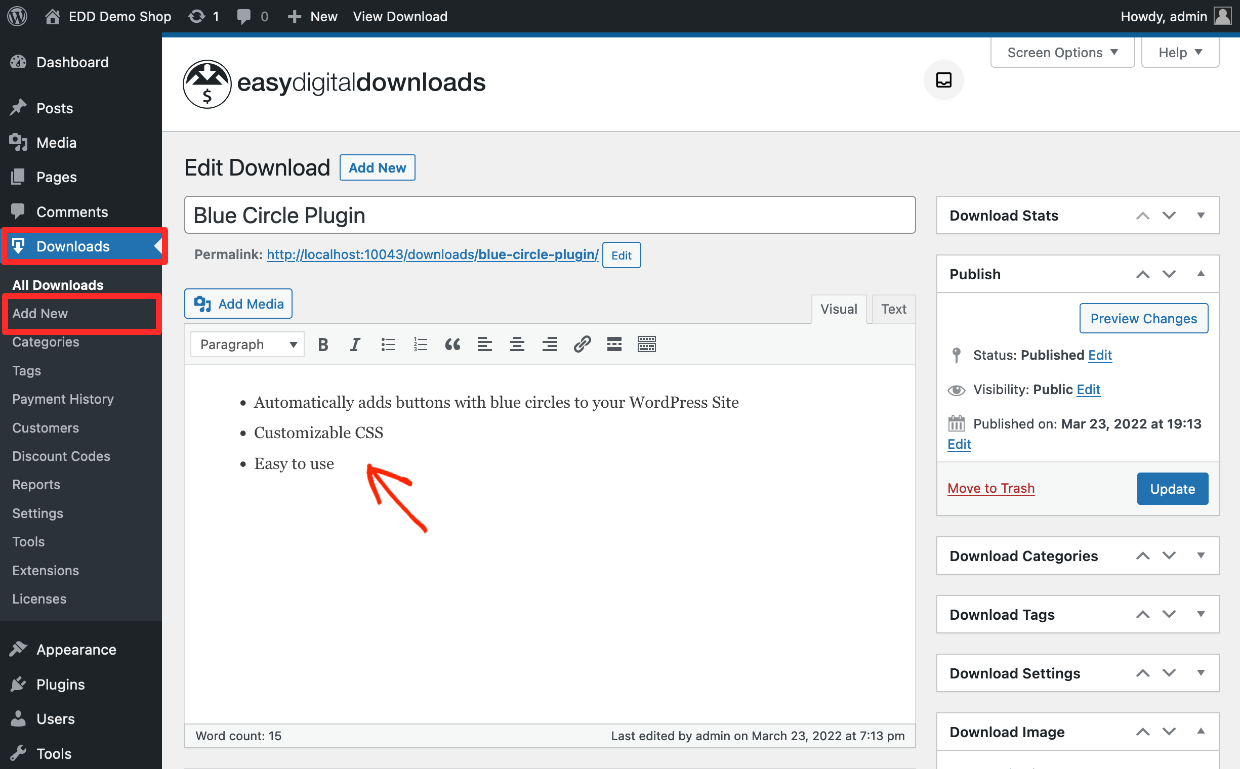
Task: Align text right
Action: coord(549,344)
